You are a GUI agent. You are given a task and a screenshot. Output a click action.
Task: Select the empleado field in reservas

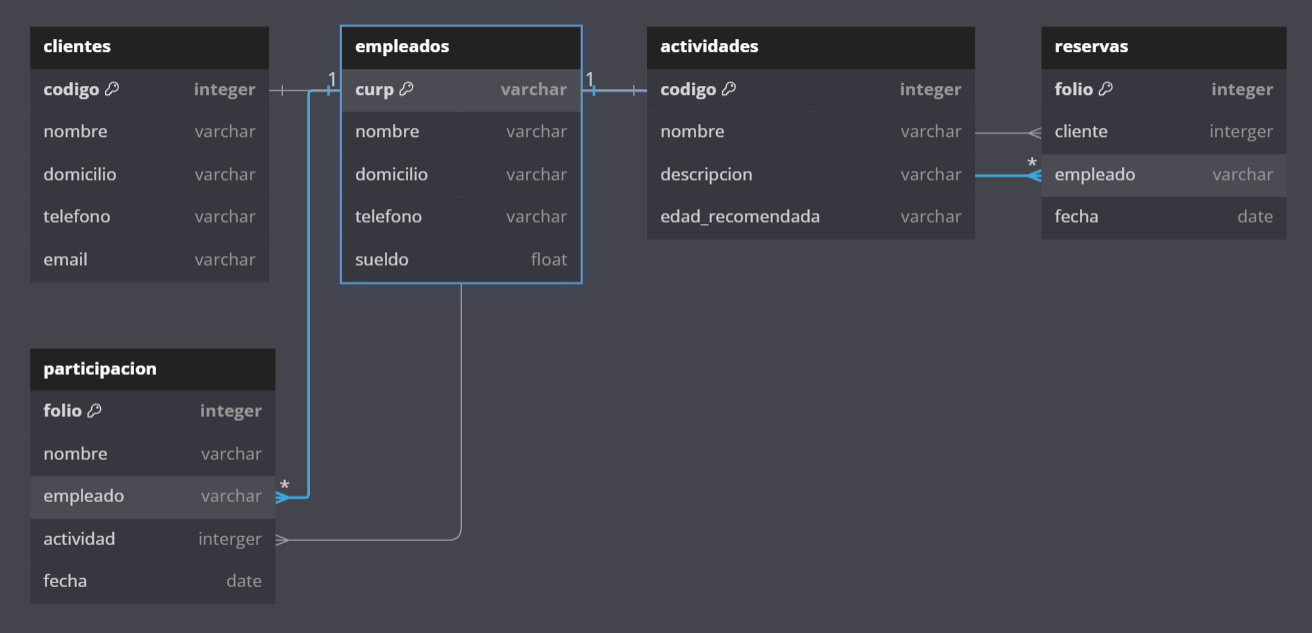coord(1163,175)
